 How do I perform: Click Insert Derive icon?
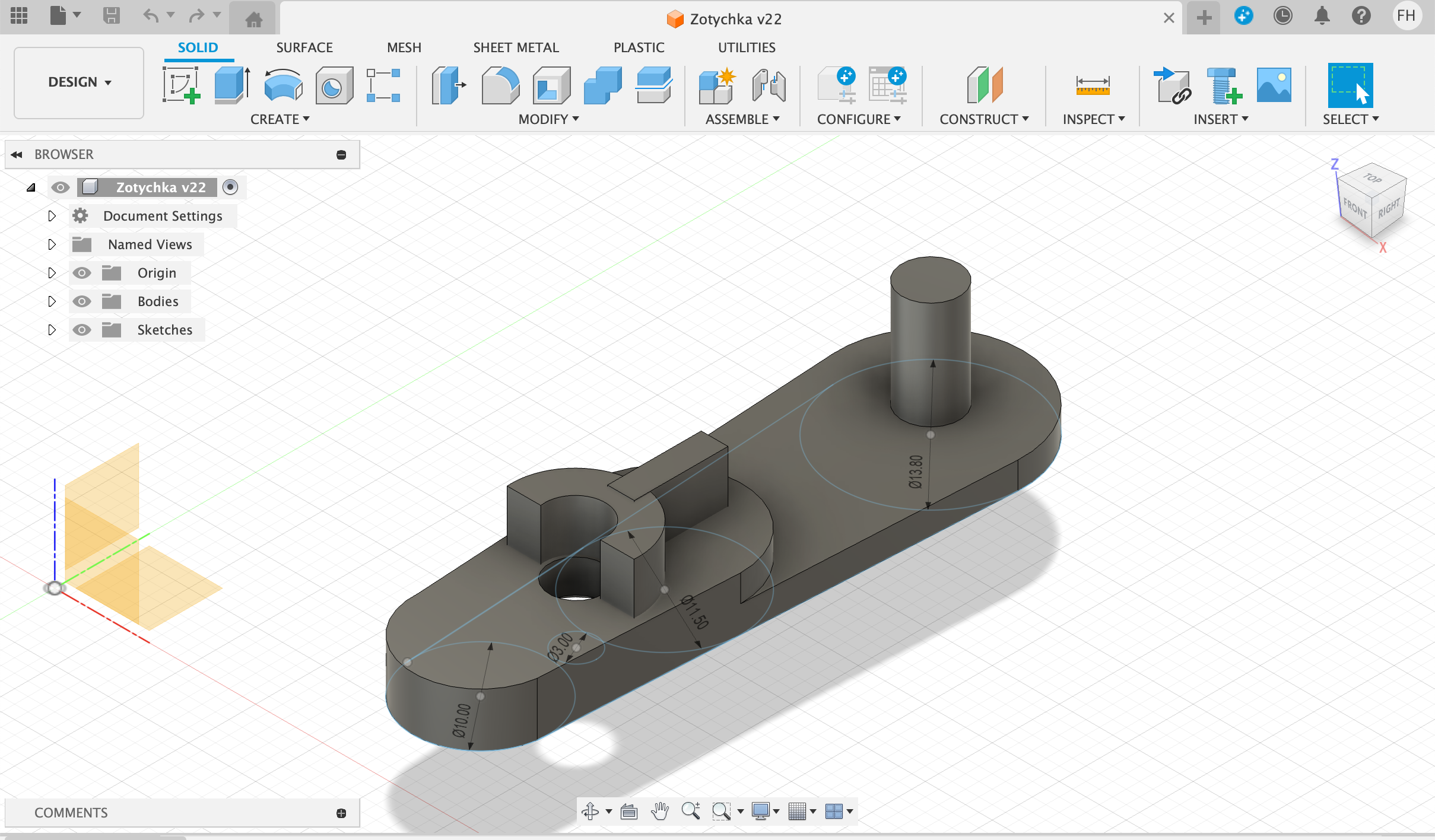(1172, 85)
